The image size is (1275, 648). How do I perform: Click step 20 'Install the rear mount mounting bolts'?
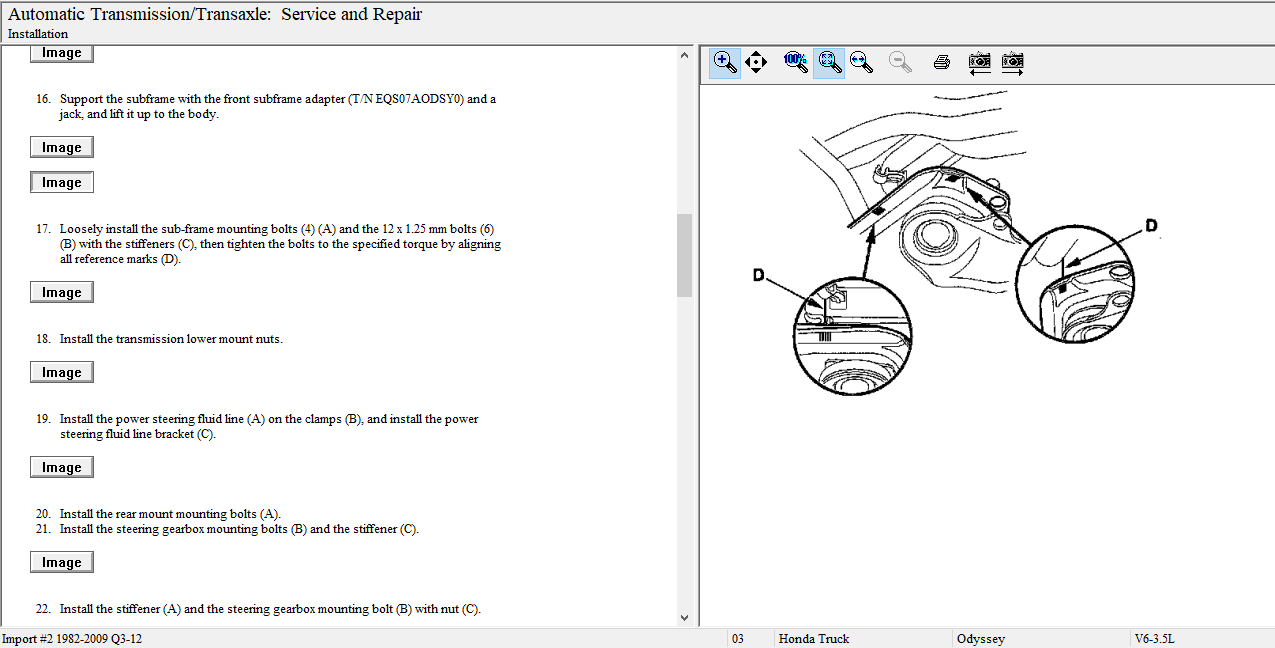(x=170, y=514)
